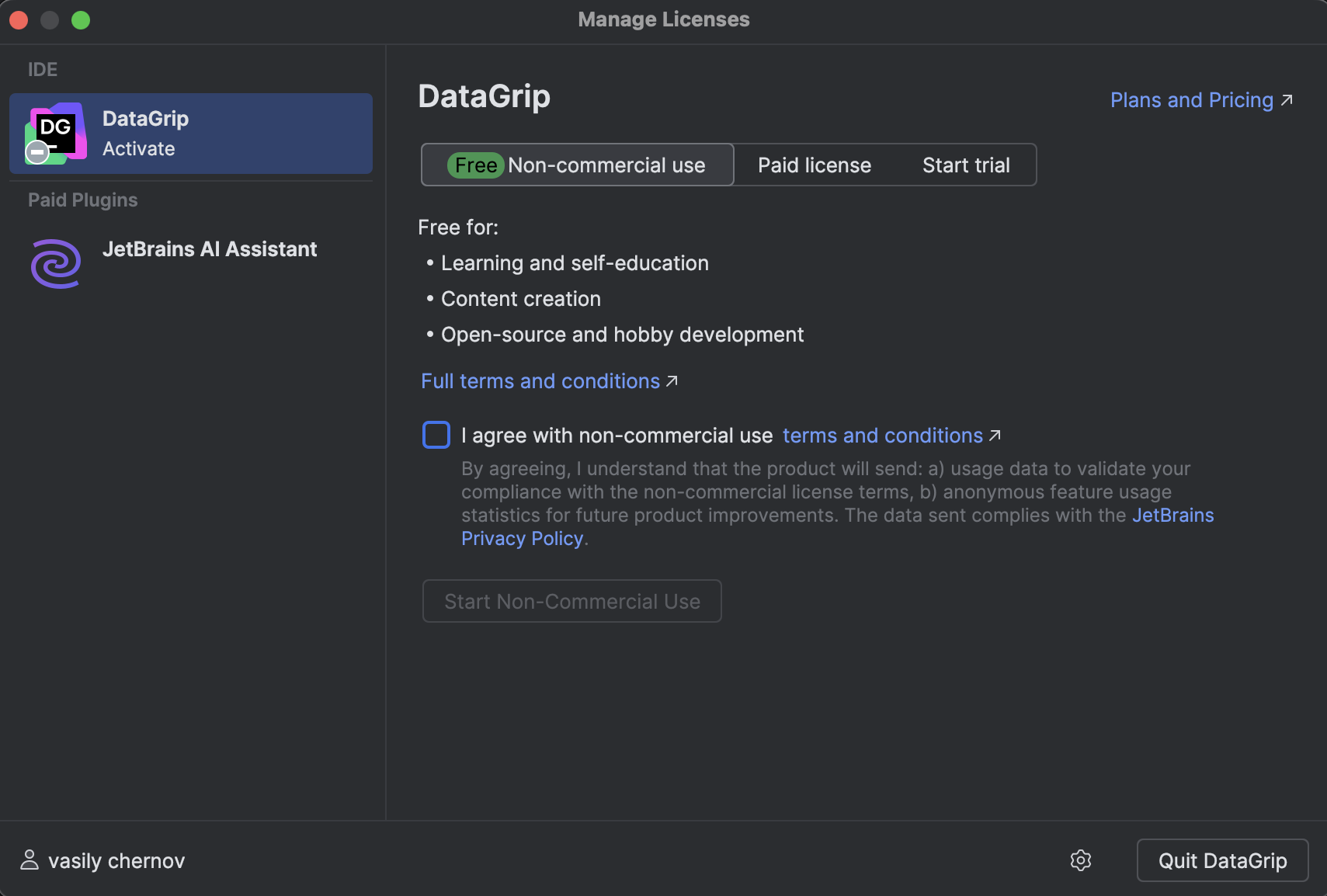Open the Full terms and conditions link
Viewport: 1327px width, 896px height.
coord(540,380)
